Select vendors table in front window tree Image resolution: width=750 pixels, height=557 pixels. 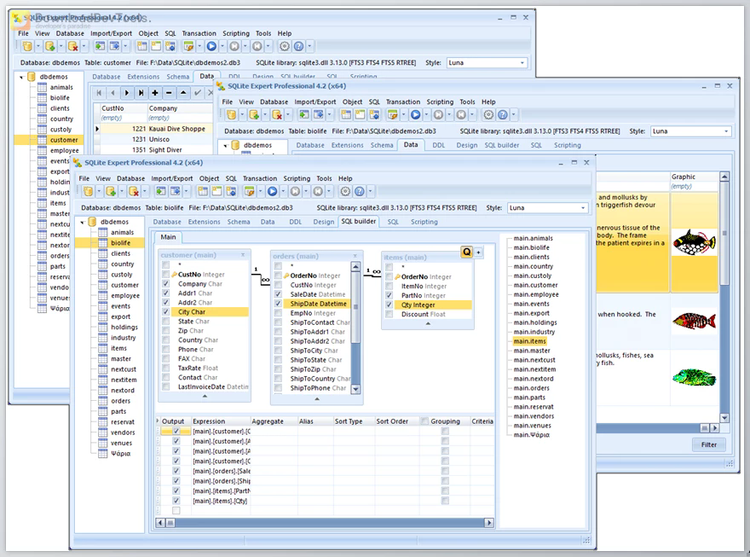pyautogui.click(x=122, y=432)
